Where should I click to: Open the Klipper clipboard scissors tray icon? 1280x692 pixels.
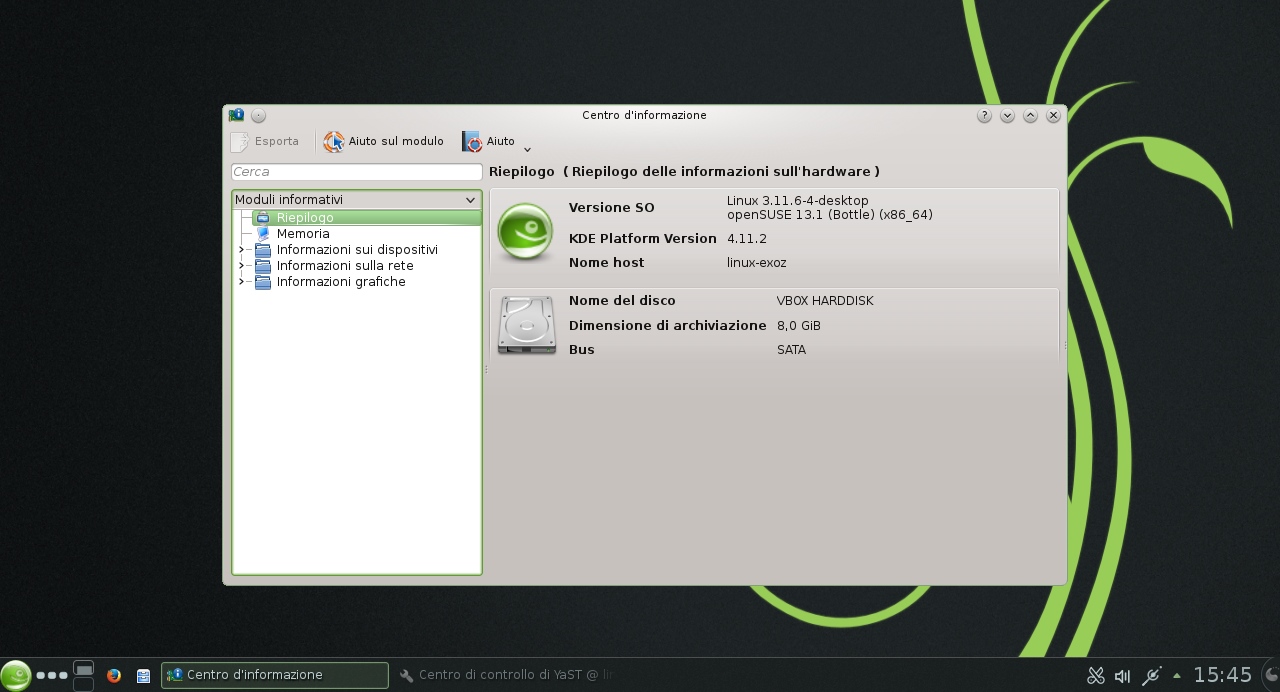[1095, 676]
